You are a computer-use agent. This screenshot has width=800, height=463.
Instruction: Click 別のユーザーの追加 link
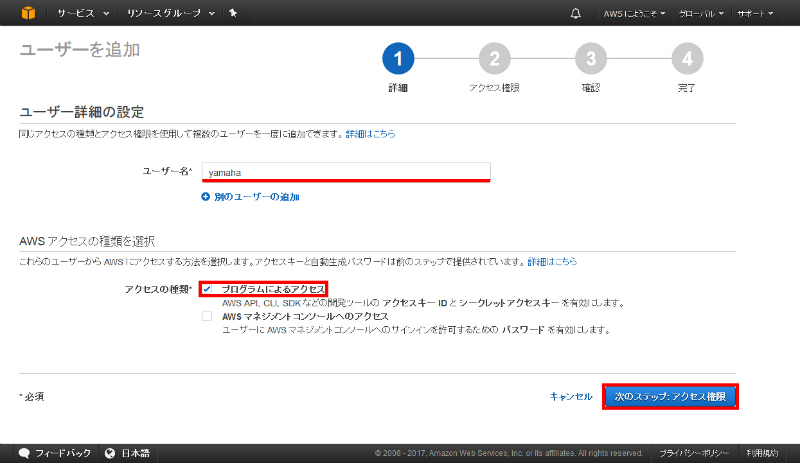[257, 197]
